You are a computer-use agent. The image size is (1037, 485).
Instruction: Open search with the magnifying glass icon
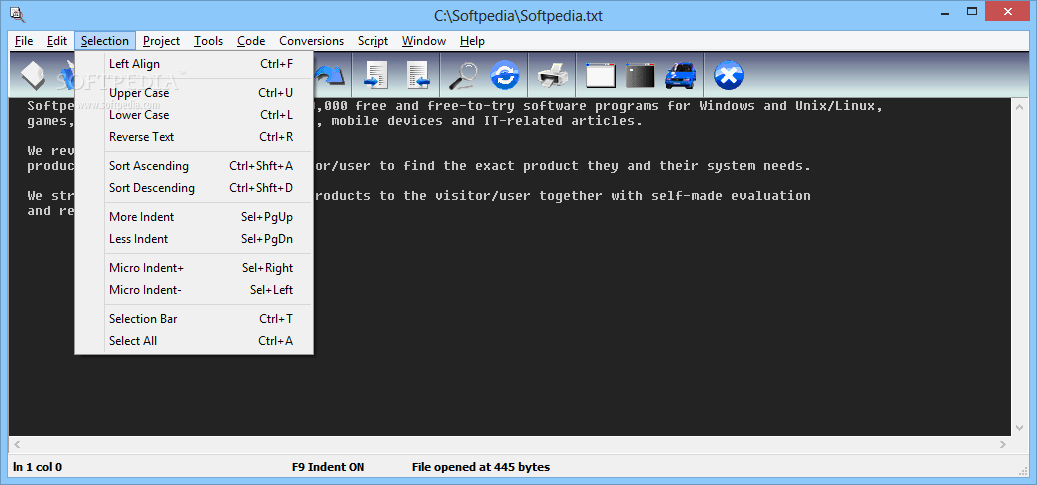point(463,75)
